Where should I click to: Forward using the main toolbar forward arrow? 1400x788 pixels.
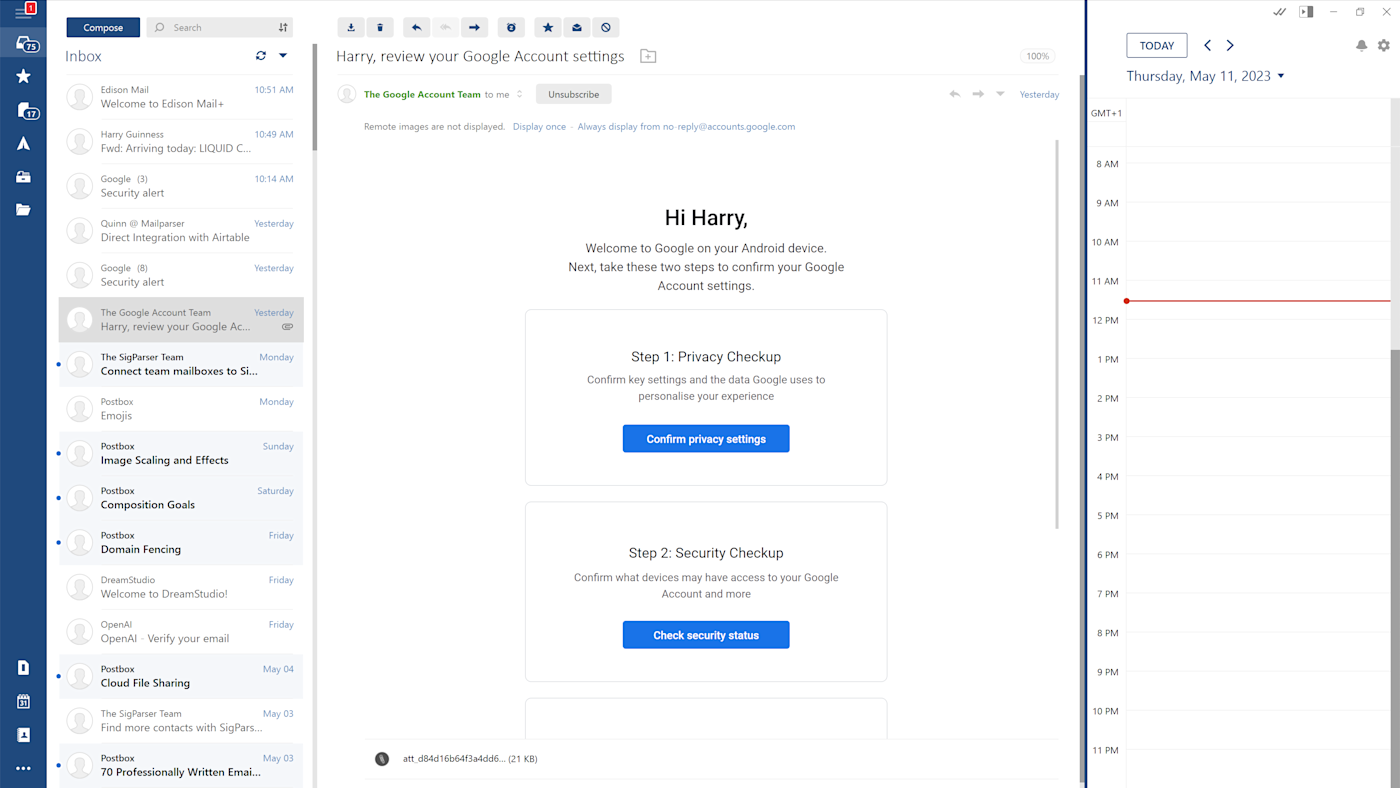point(475,28)
